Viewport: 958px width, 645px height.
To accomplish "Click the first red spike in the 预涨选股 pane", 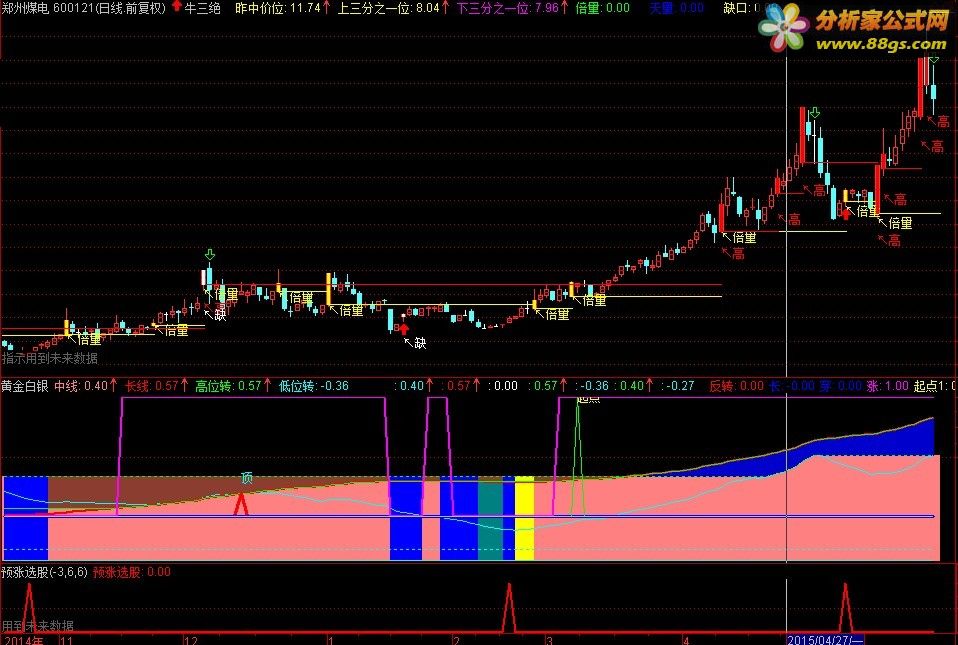I will [x=29, y=608].
